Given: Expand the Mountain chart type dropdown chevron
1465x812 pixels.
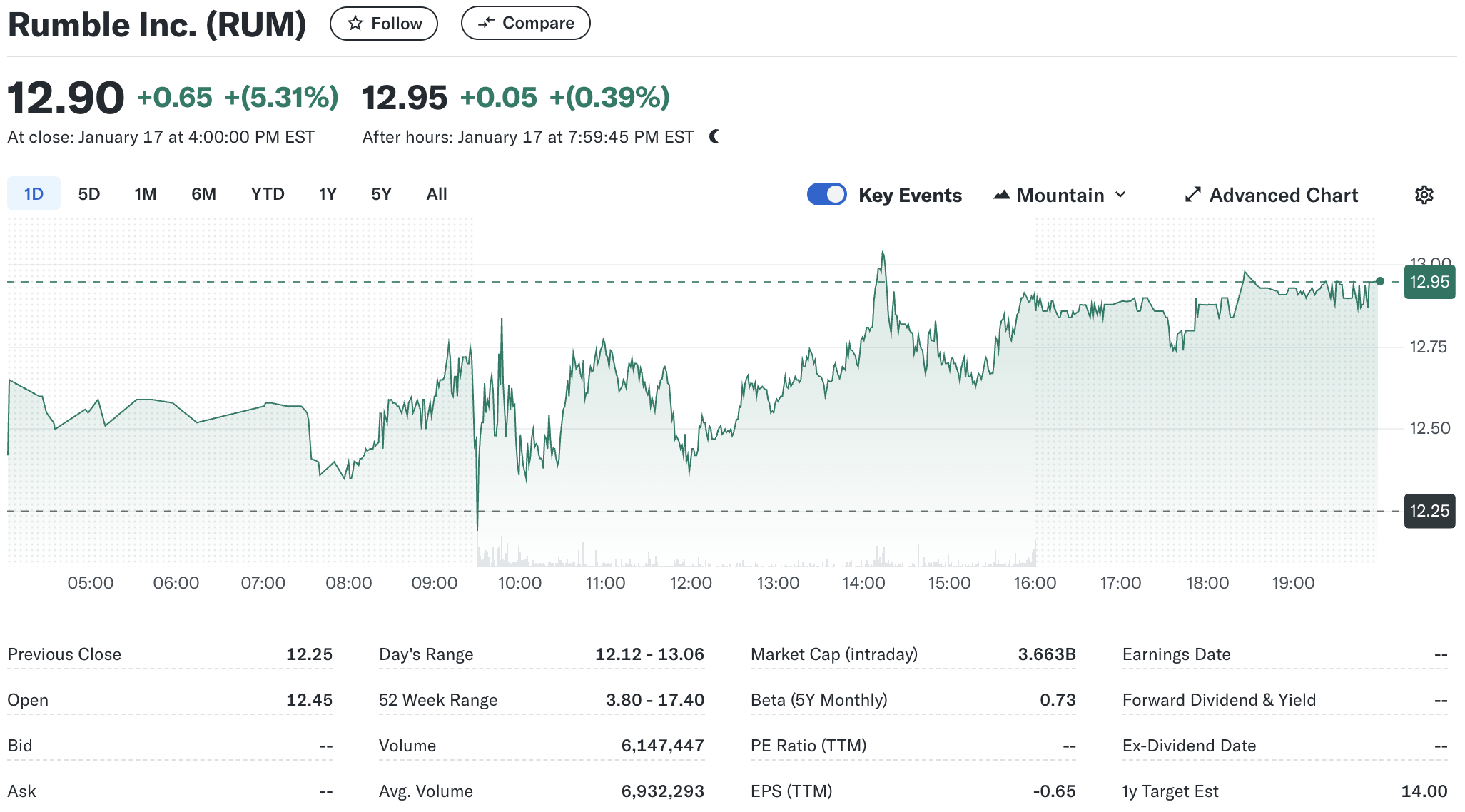Looking at the screenshot, I should pos(1120,195).
